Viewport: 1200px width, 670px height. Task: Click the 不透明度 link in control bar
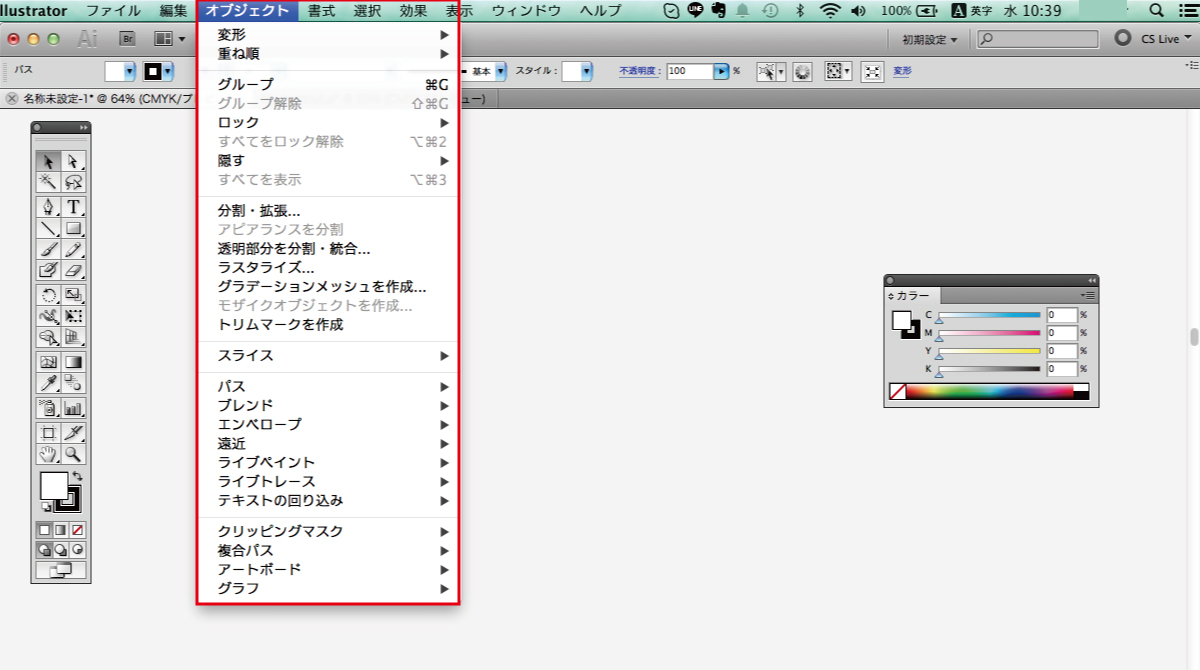coord(640,72)
